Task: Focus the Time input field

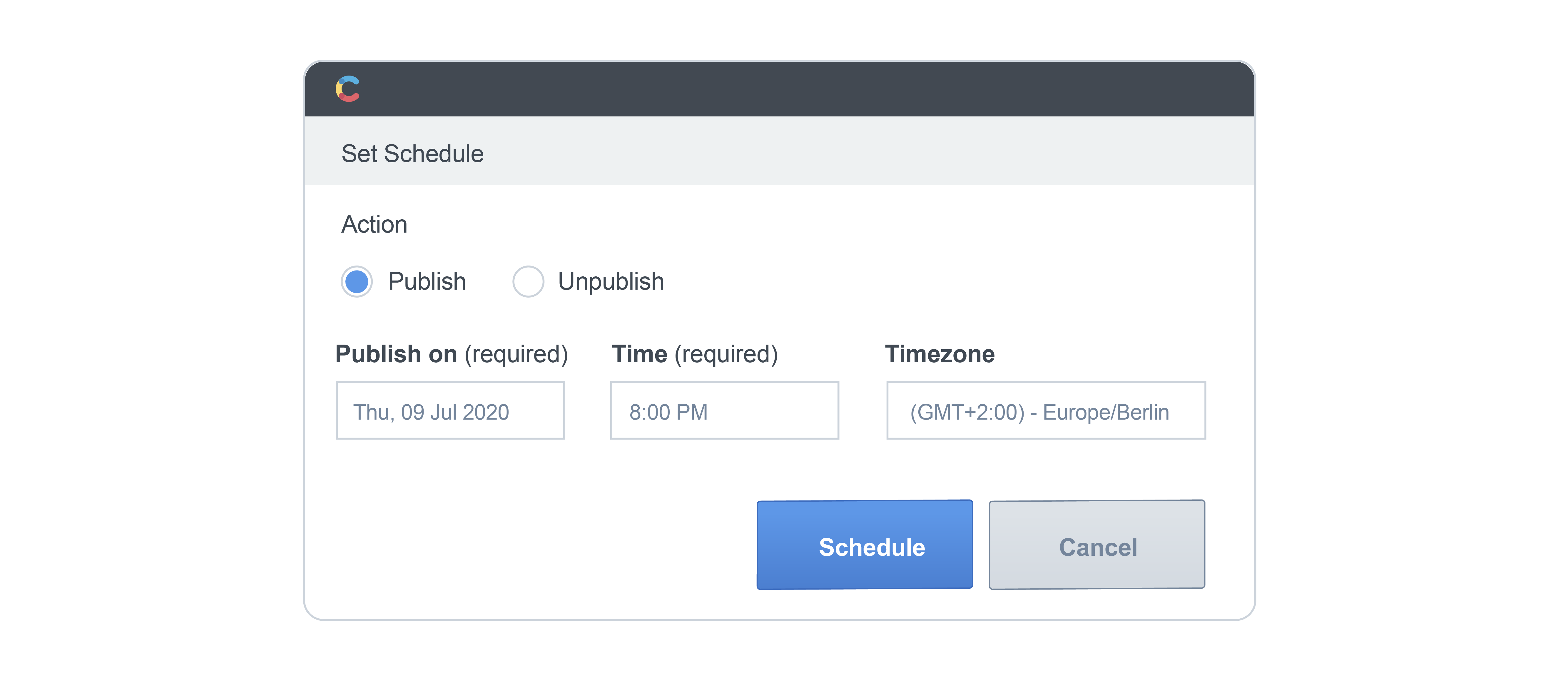Action: (724, 411)
